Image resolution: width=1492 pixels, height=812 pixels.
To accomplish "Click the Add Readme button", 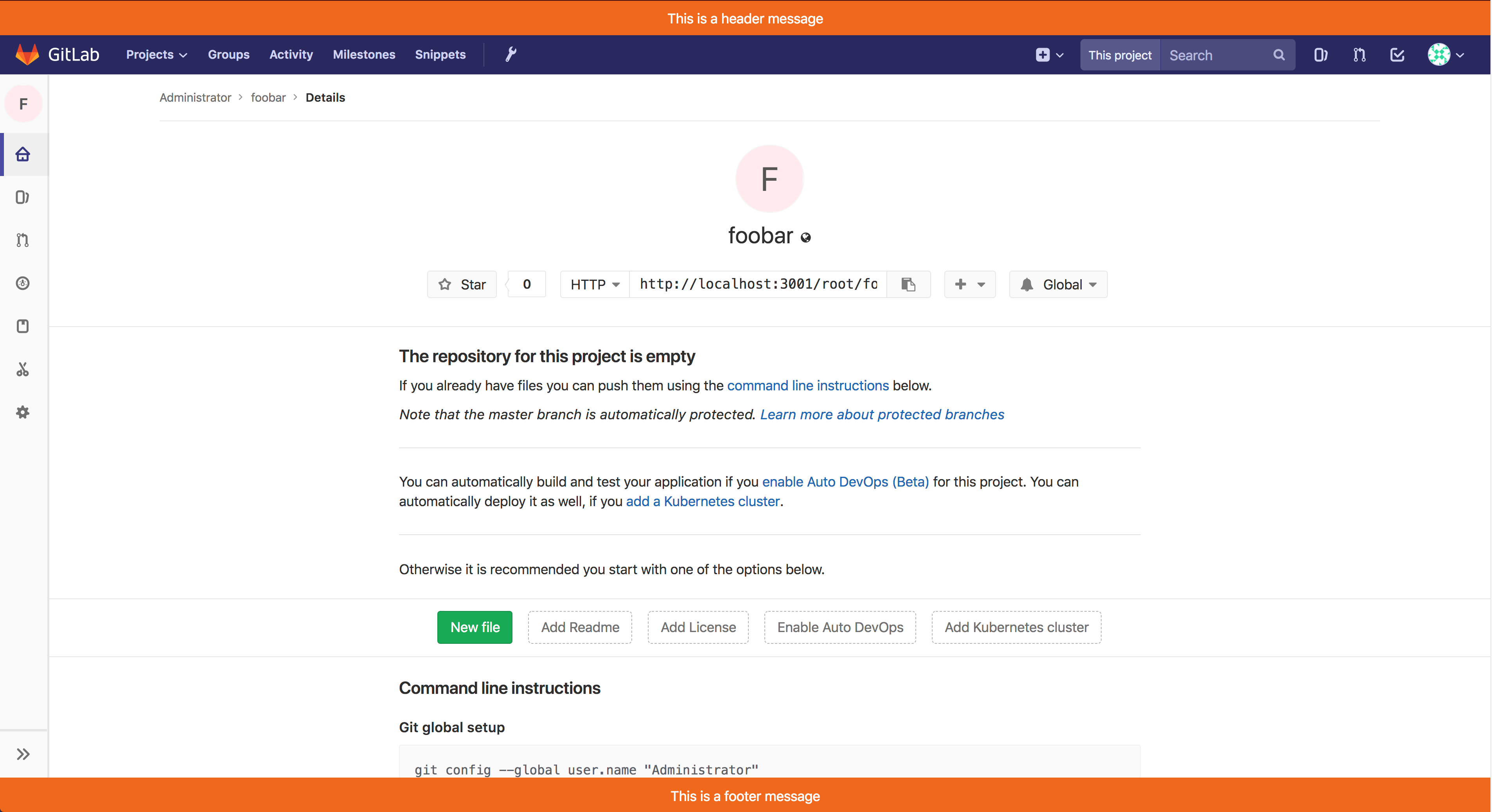I will point(581,627).
